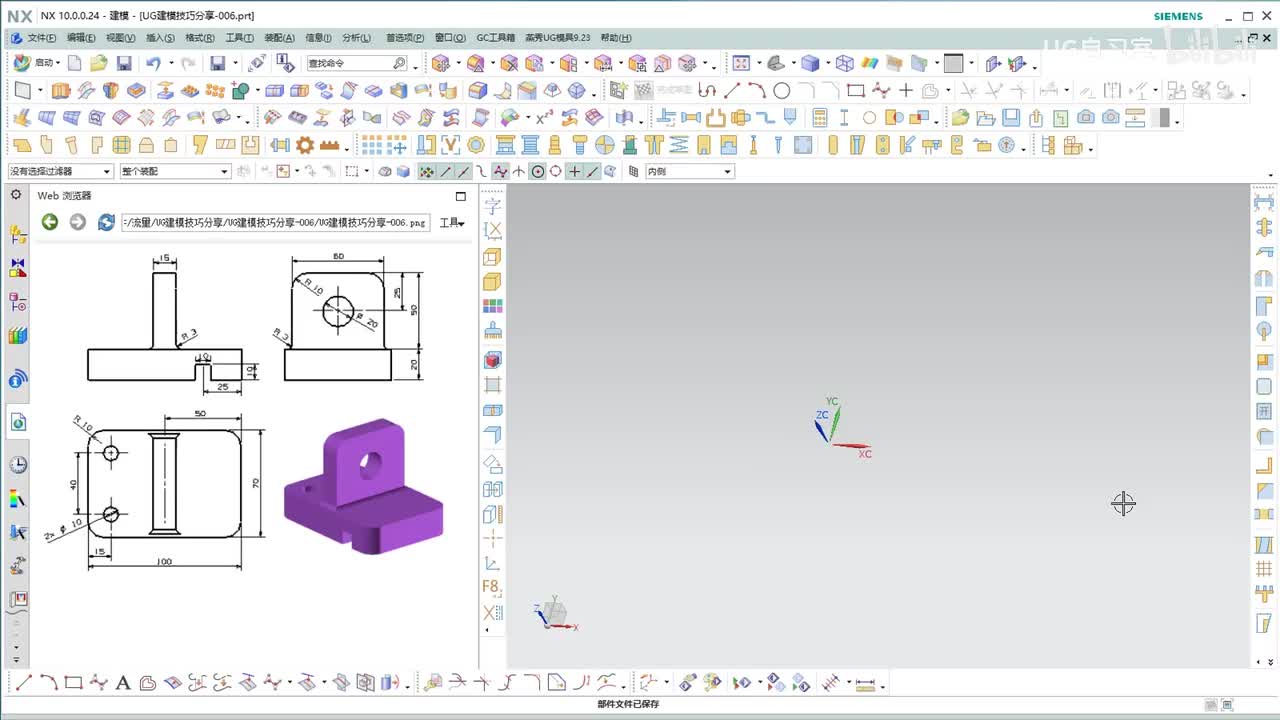This screenshot has height=720, width=1280.
Task: Open the History clock sidebar tab
Action: point(18,465)
